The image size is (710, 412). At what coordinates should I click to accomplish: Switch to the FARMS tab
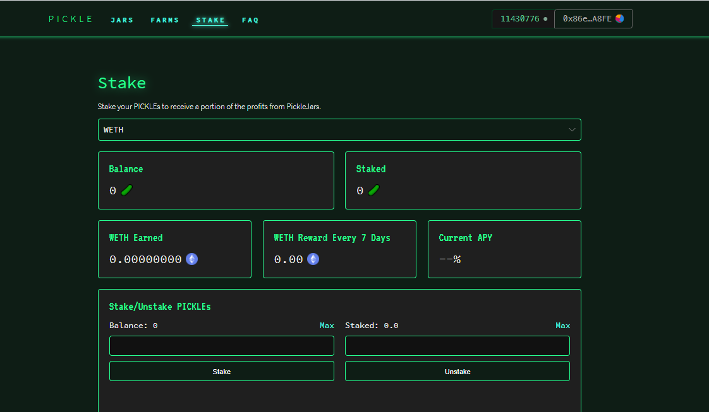tap(165, 20)
